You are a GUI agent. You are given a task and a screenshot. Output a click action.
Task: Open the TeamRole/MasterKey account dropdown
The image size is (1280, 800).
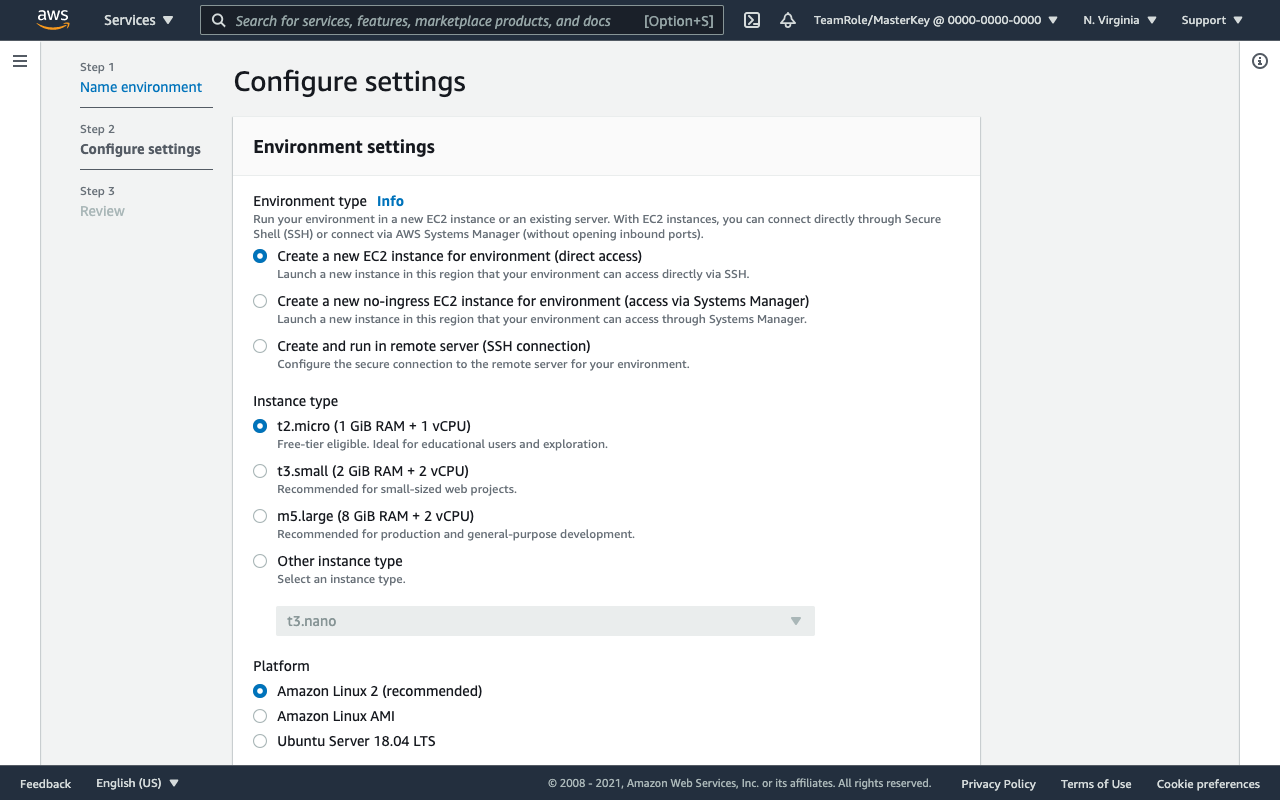(936, 20)
